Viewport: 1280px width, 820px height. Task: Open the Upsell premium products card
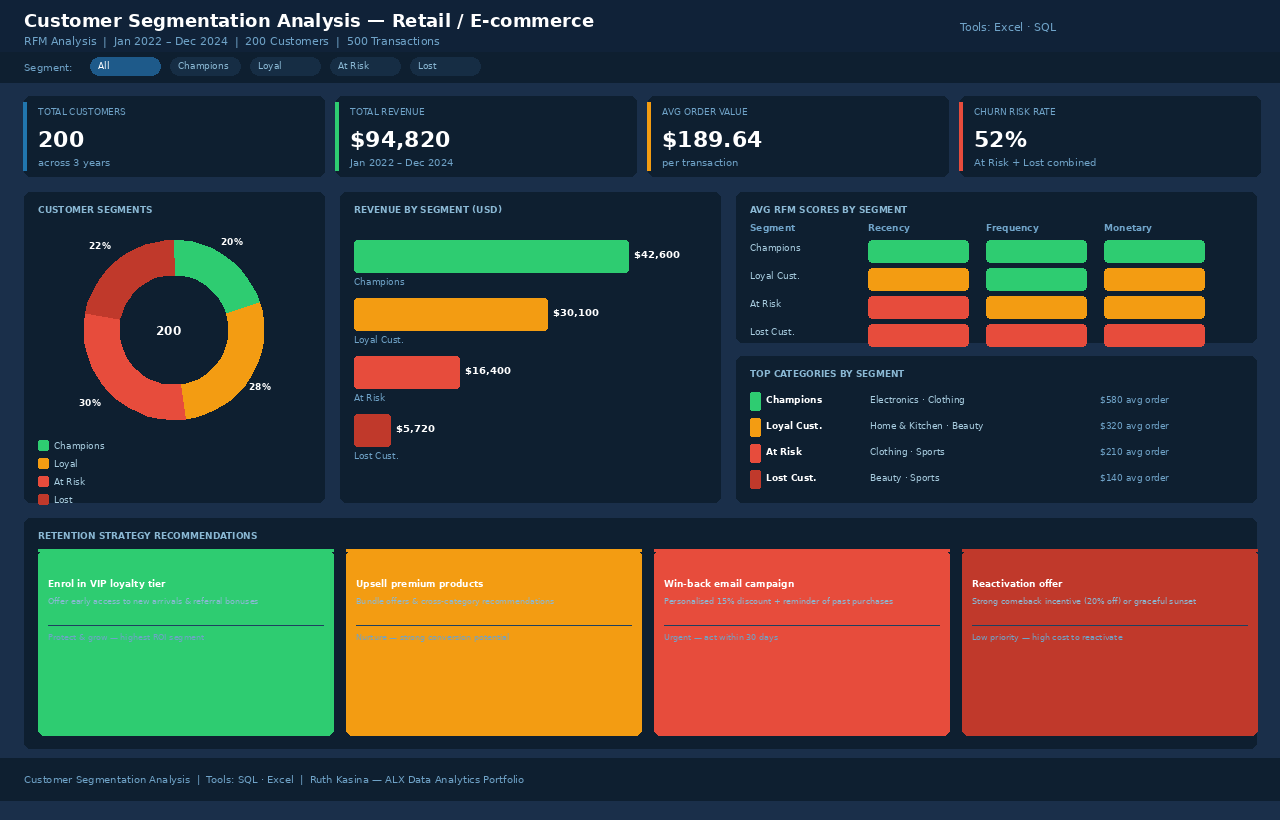coord(494,642)
